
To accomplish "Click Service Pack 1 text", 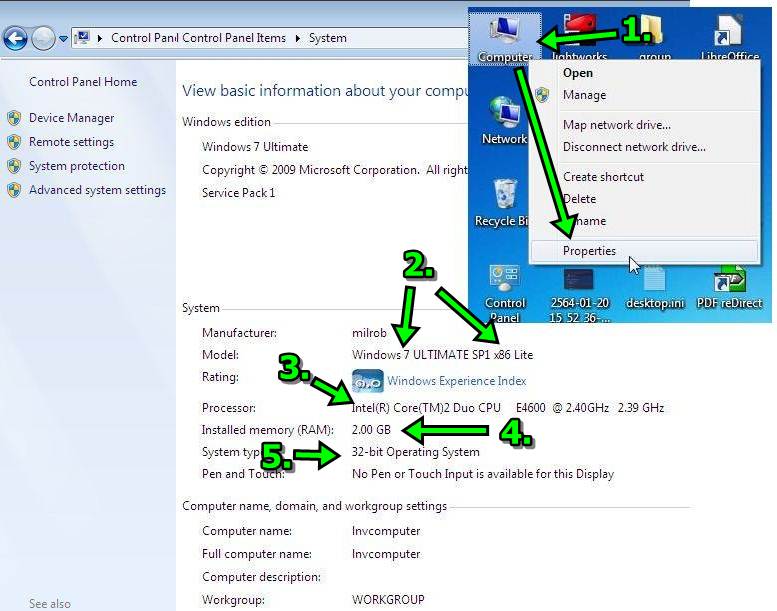I will coord(238,193).
